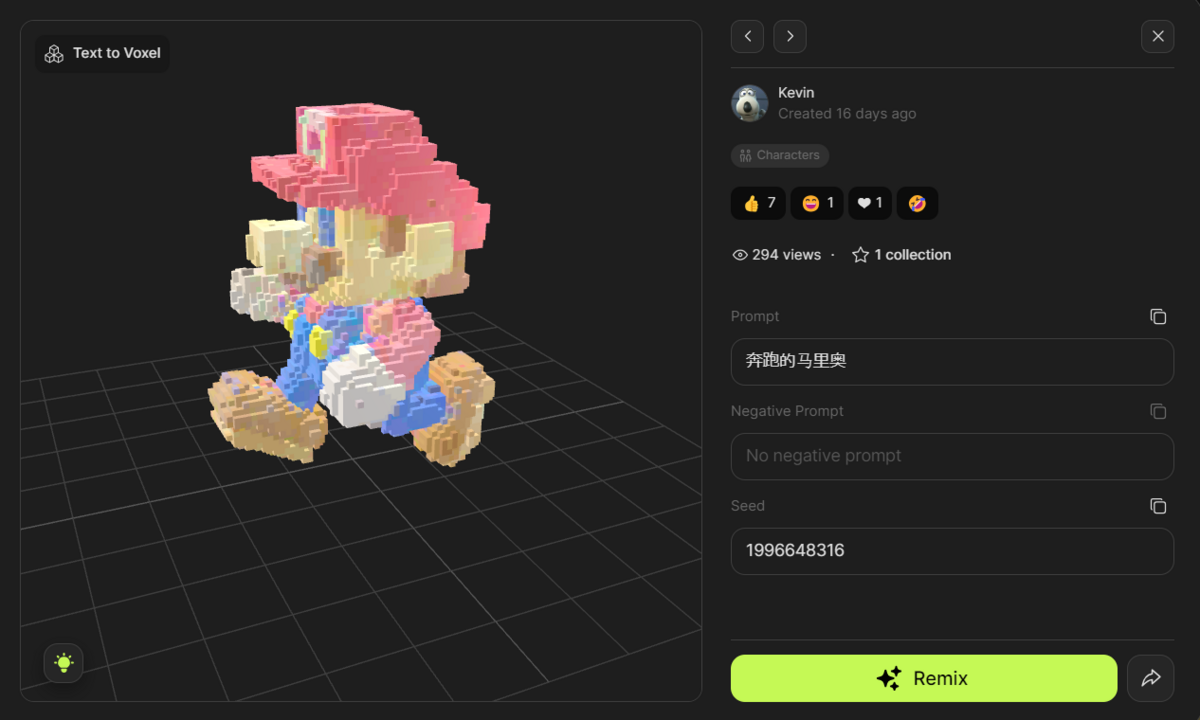Click the Seed field 1996648316

[x=952, y=551]
